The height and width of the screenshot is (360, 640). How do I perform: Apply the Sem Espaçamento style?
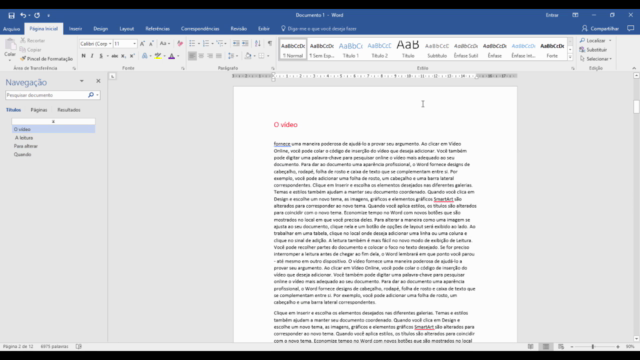(322, 49)
